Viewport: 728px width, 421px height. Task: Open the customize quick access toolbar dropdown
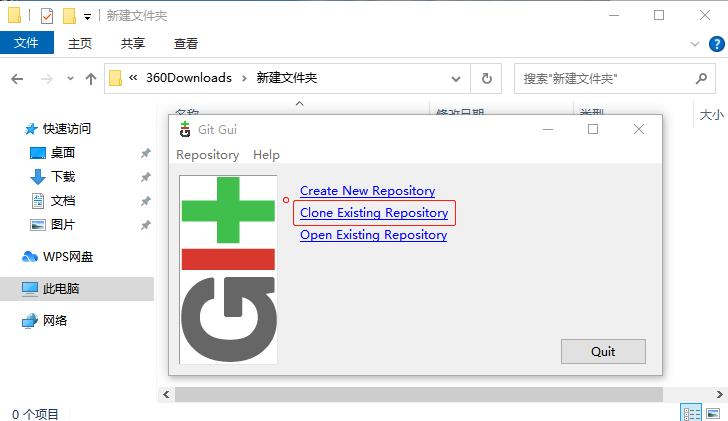click(87, 17)
